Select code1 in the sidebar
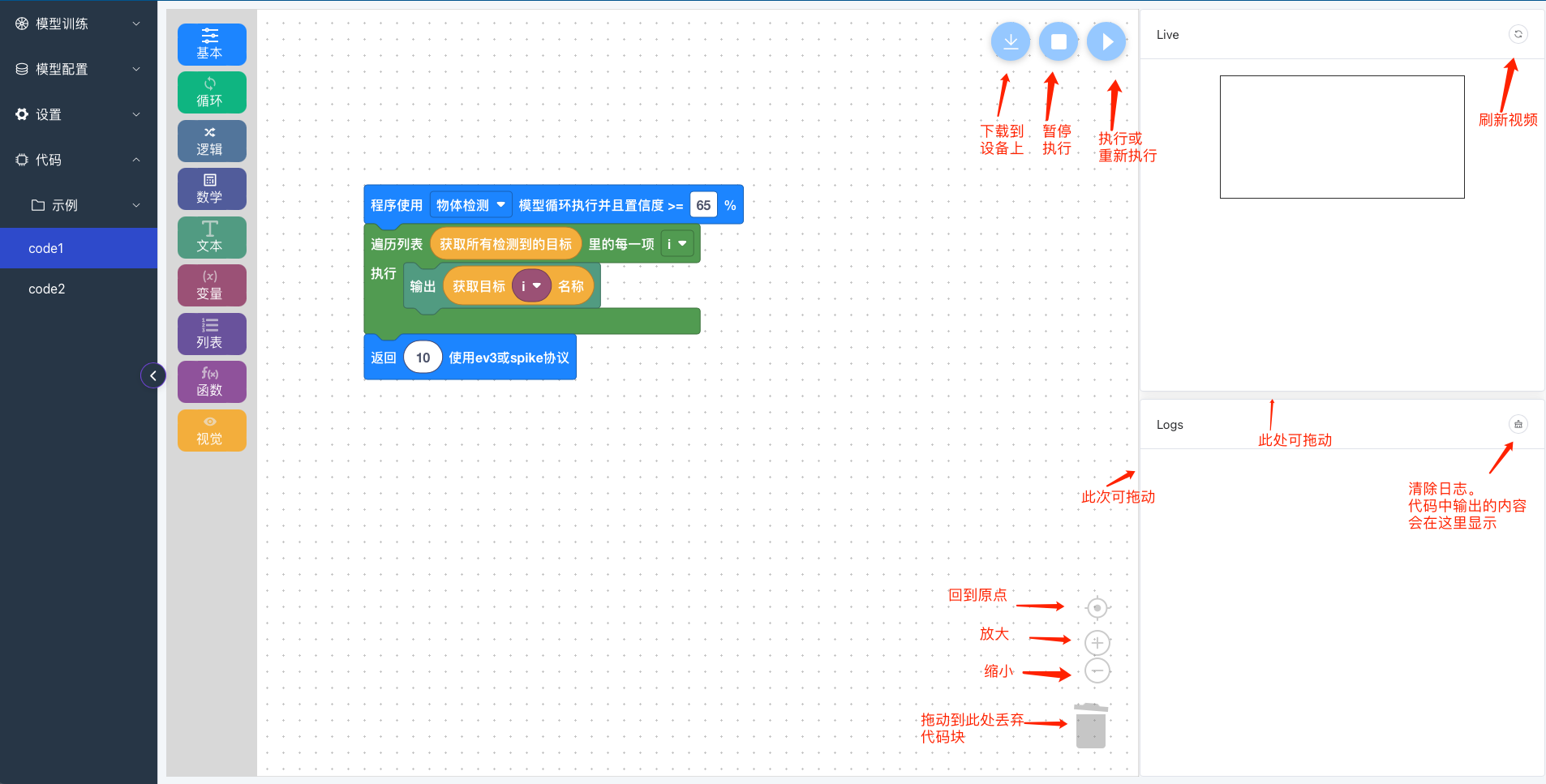 point(46,248)
